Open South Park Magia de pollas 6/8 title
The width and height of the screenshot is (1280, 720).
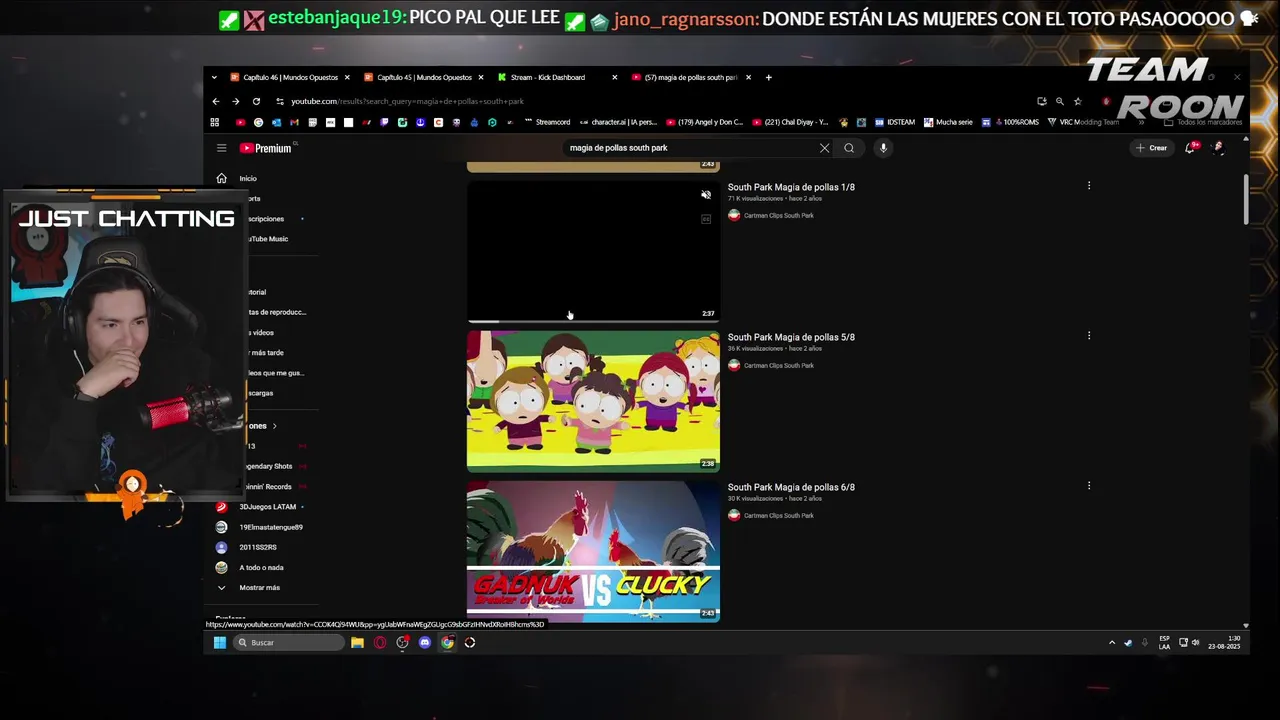click(x=791, y=487)
